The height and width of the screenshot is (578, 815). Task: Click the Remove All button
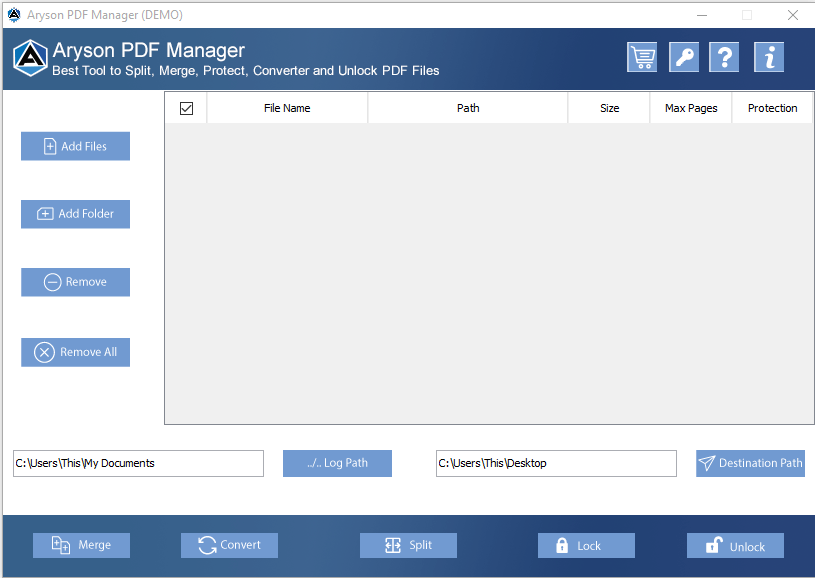pyautogui.click(x=75, y=352)
